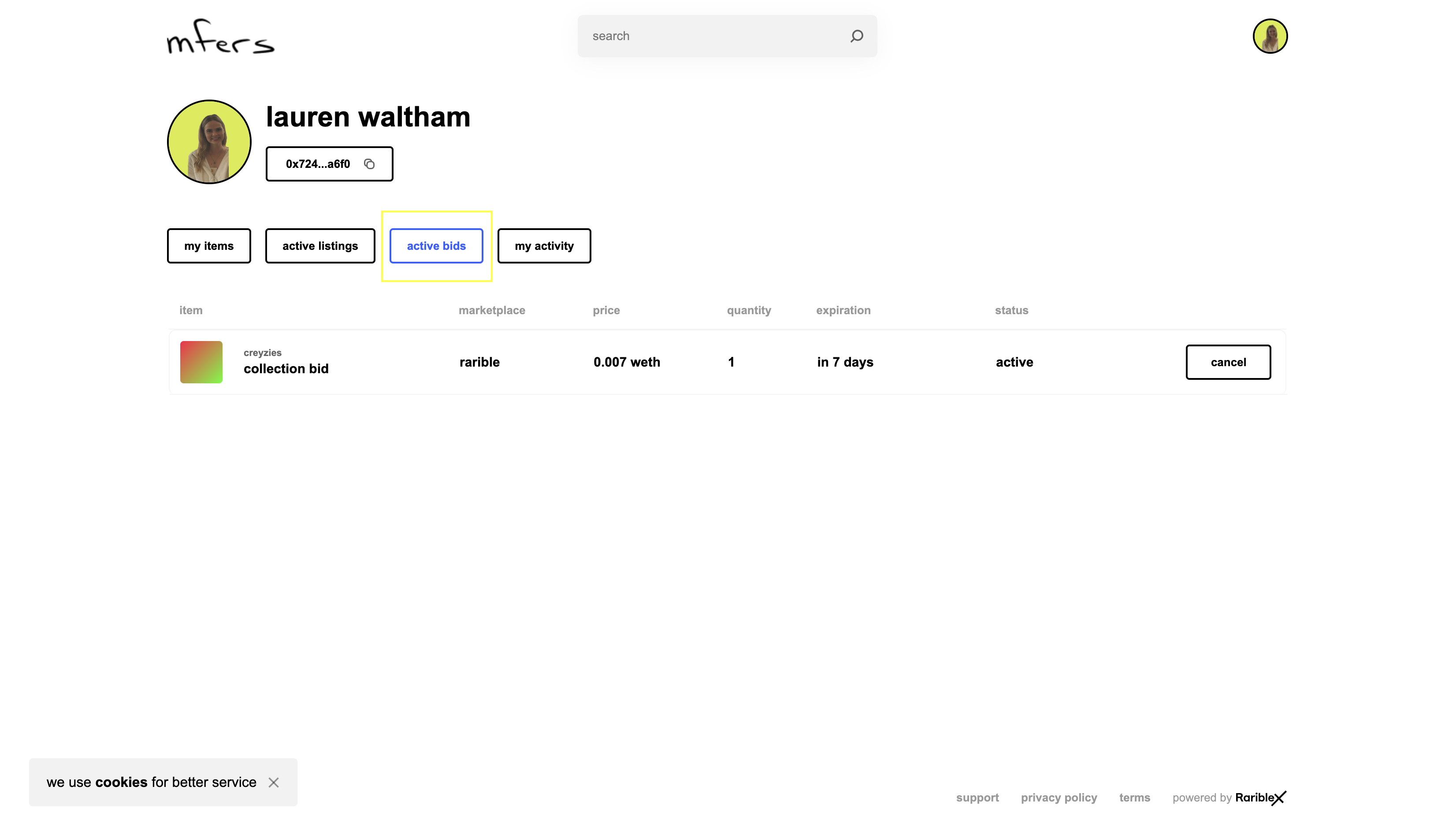Click the lauren waltham name heading

click(368, 117)
